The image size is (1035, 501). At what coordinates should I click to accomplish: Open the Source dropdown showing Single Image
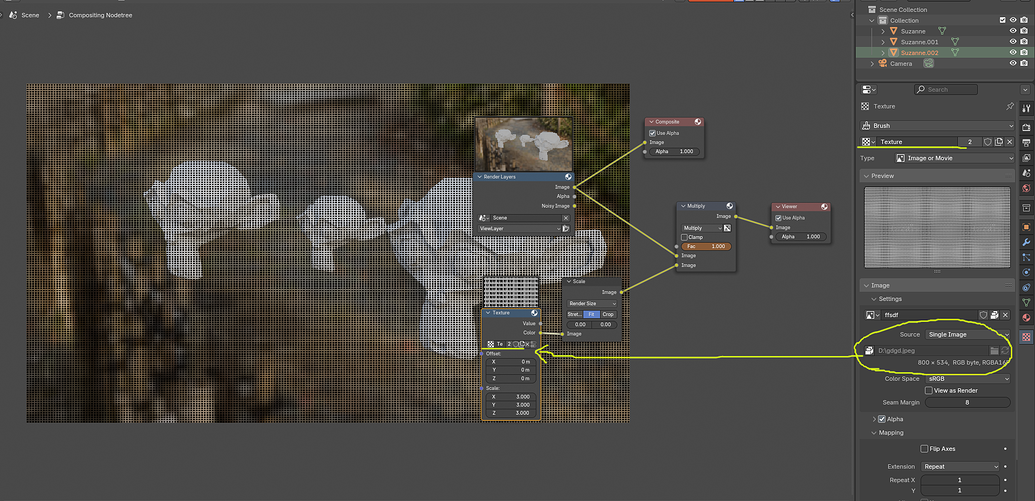point(967,335)
